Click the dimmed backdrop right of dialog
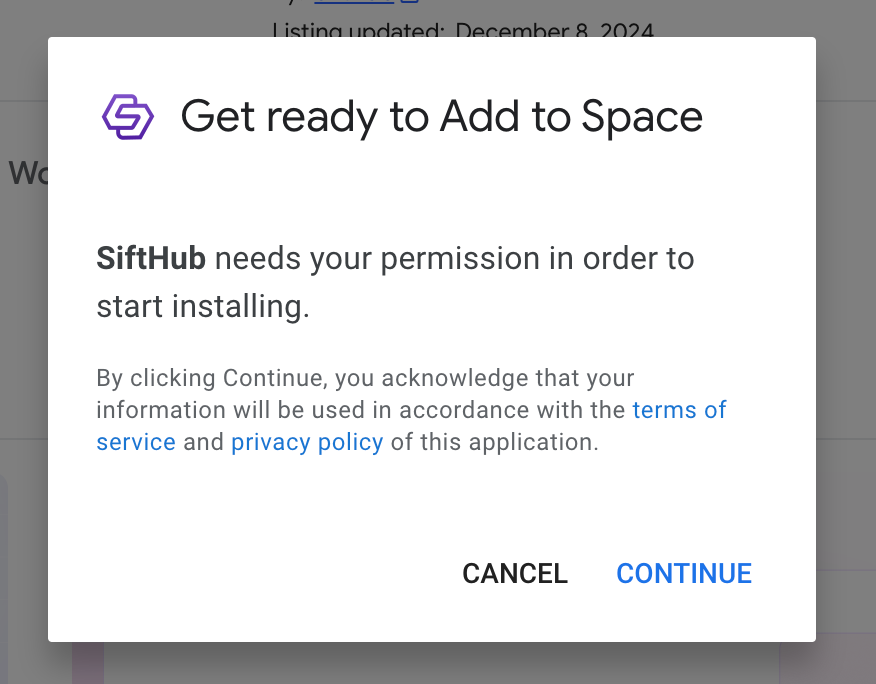Viewport: 876px width, 684px height. [x=846, y=300]
